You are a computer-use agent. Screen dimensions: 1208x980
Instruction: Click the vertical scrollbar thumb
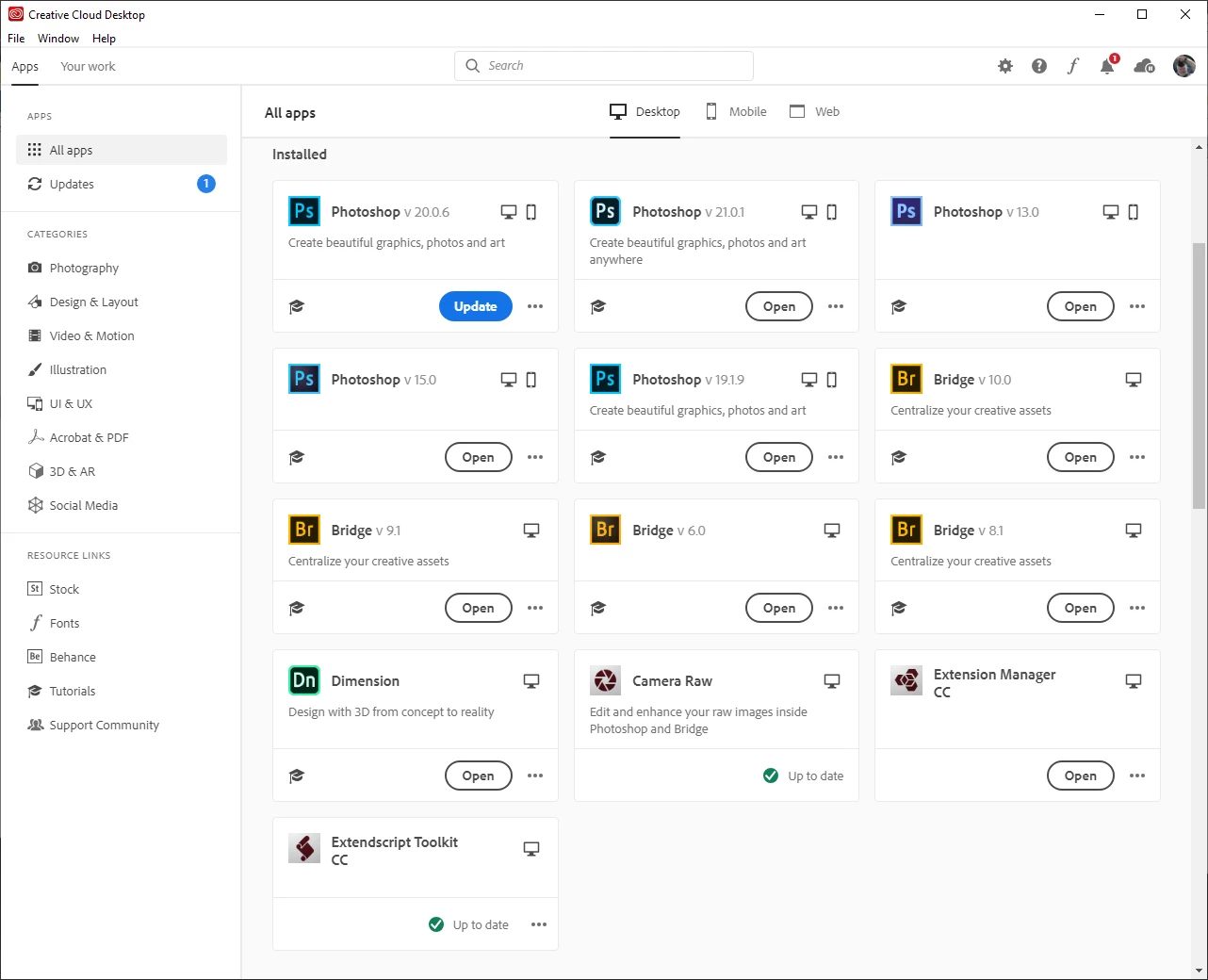[1199, 375]
